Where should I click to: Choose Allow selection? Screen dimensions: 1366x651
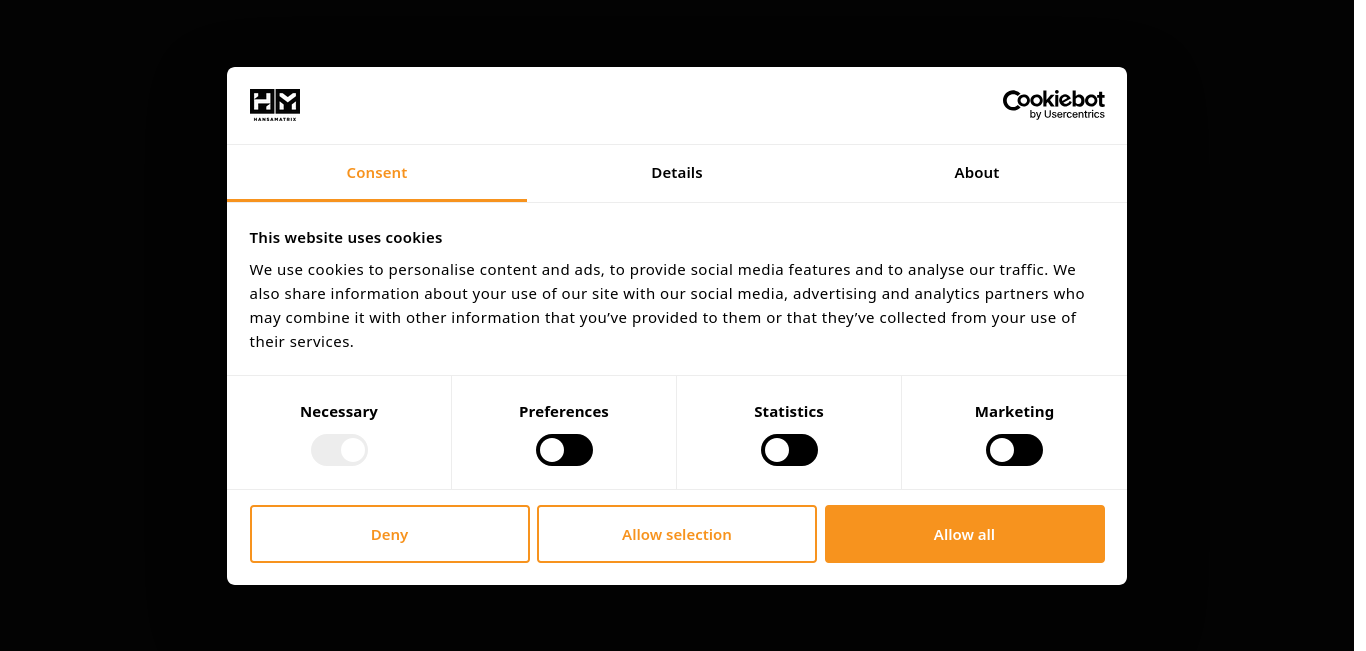click(x=677, y=534)
